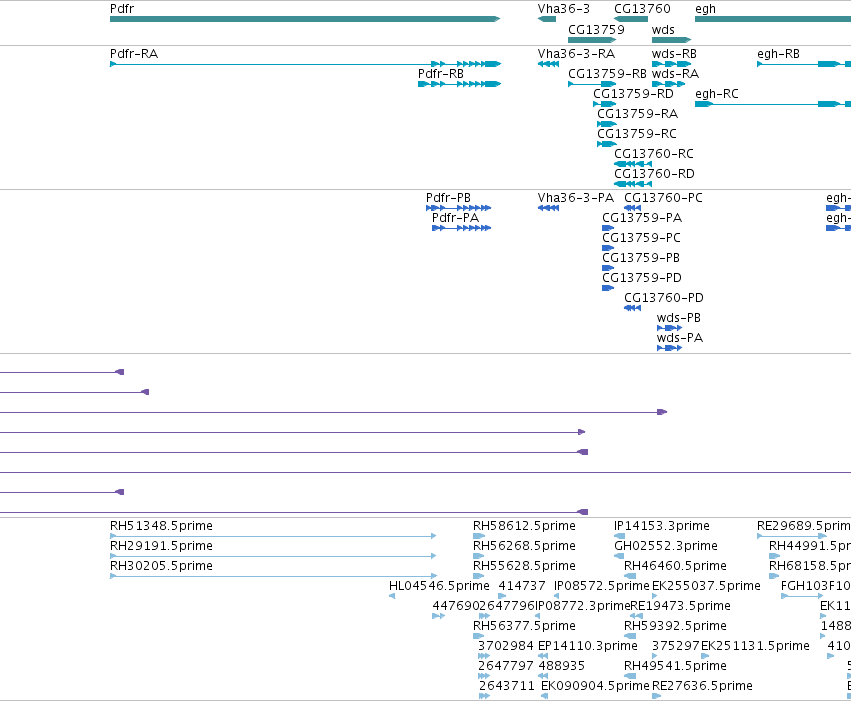The width and height of the screenshot is (851, 701).
Task: Click the RE27636.5prime EST label
Action: pos(702,686)
